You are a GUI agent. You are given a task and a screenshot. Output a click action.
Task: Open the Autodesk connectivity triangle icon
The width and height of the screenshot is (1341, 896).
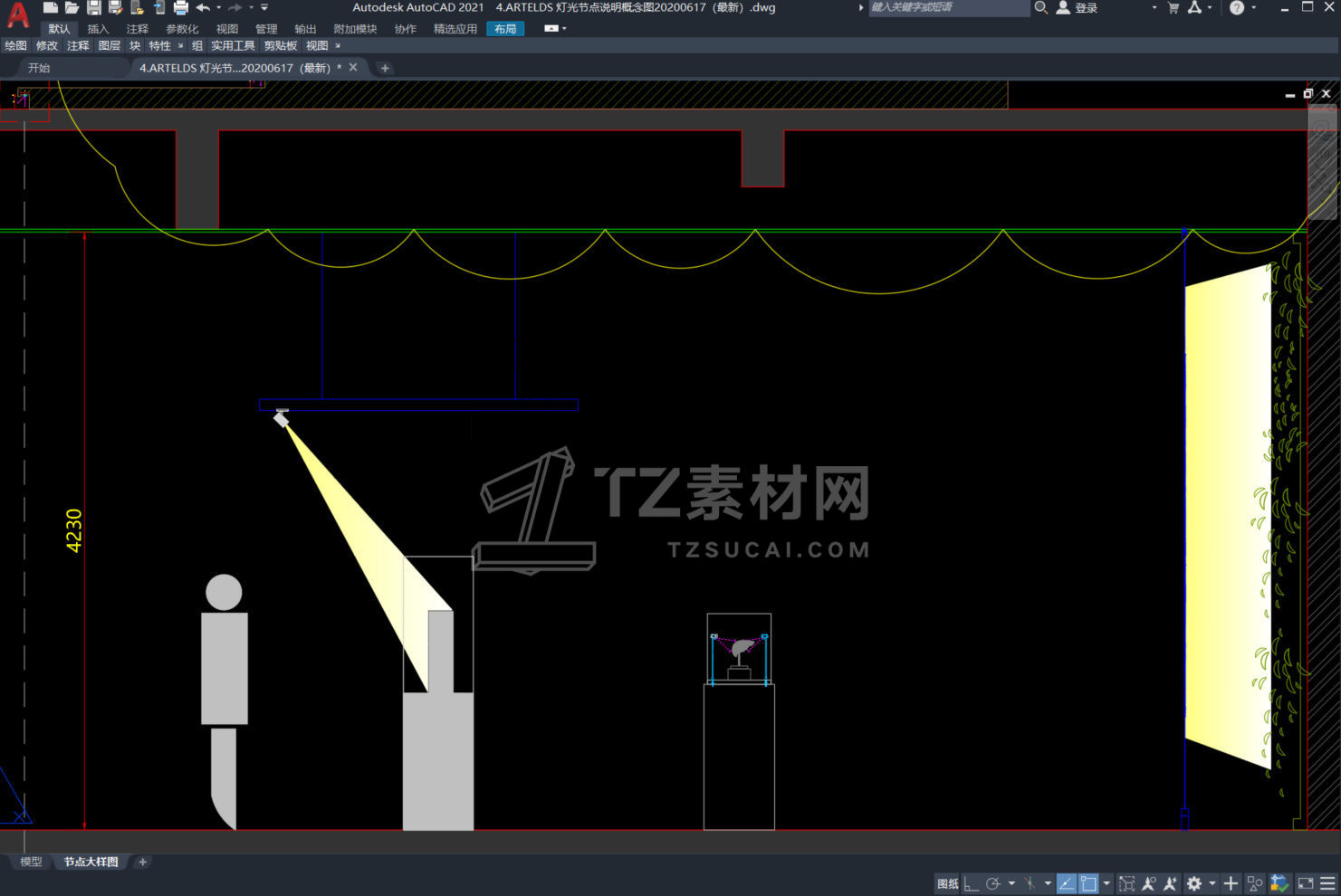[x=1194, y=7]
